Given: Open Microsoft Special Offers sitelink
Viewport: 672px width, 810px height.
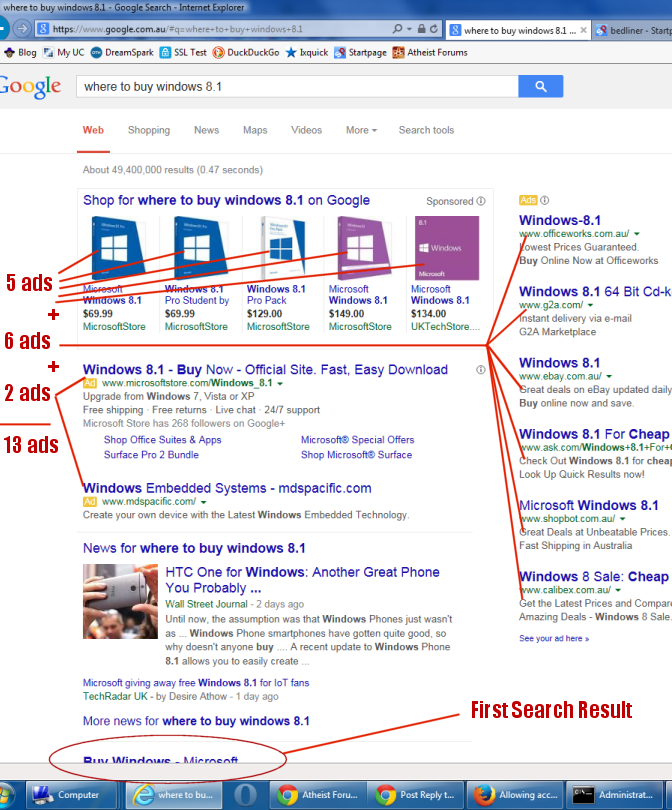Looking at the screenshot, I should point(357,440).
